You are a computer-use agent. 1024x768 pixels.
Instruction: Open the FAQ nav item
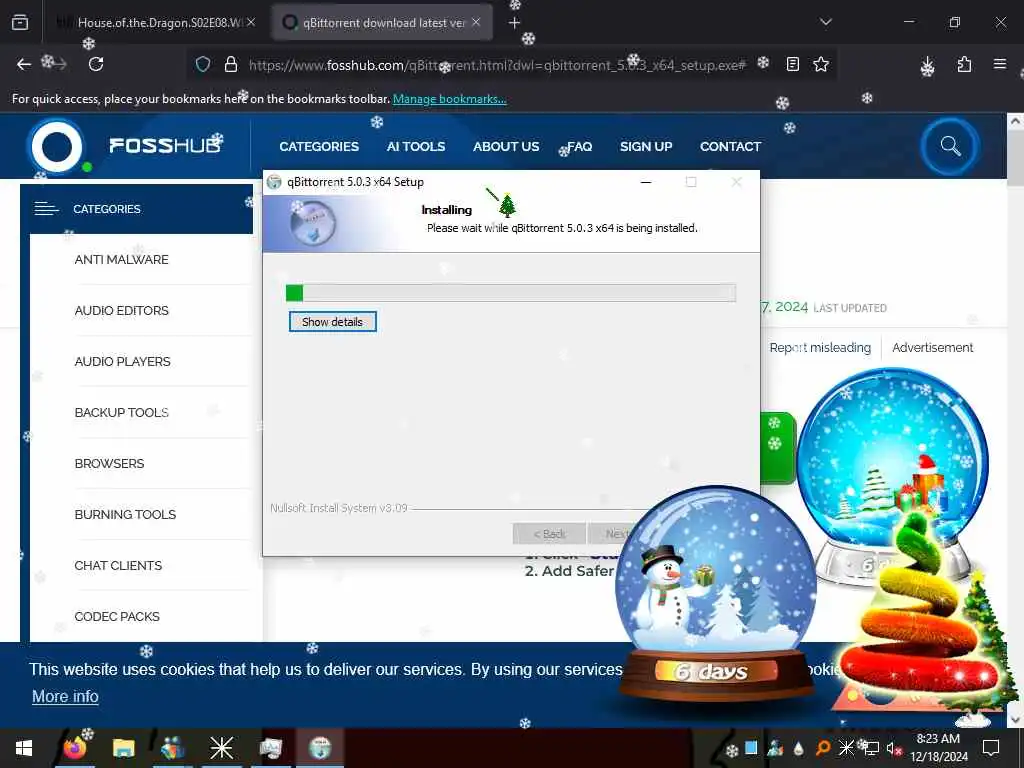pos(579,146)
